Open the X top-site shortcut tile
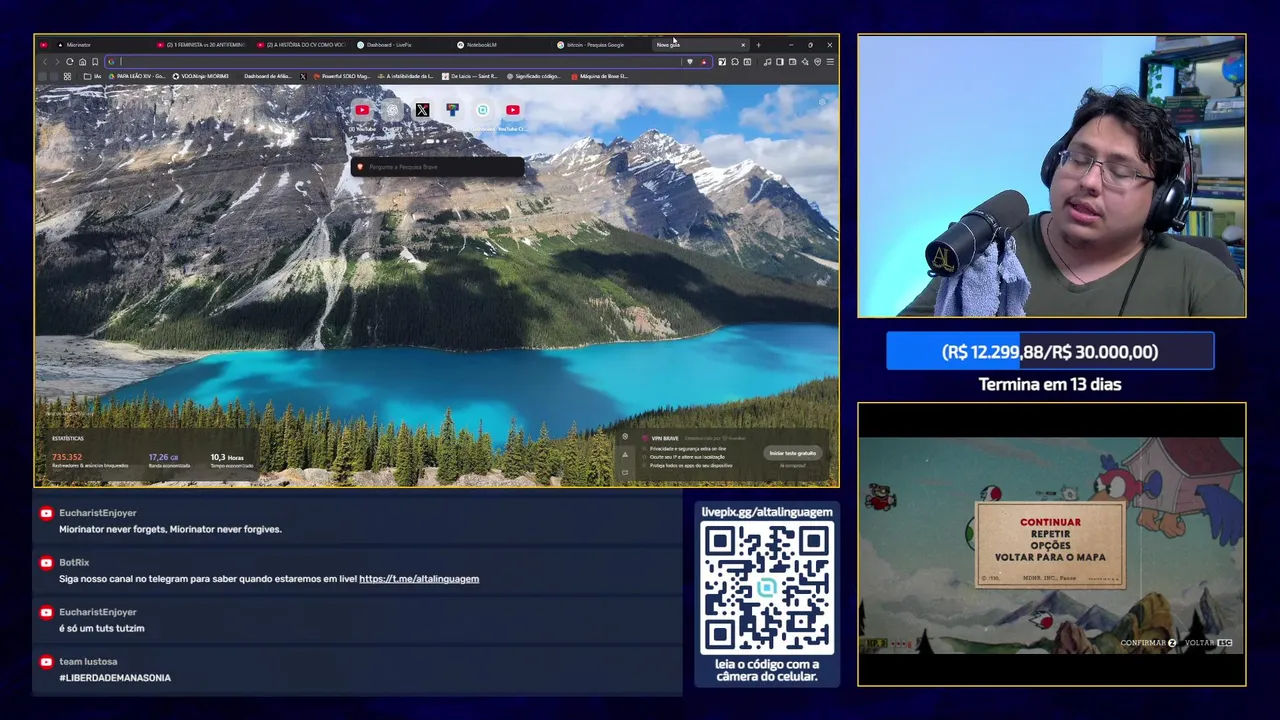 click(x=422, y=110)
